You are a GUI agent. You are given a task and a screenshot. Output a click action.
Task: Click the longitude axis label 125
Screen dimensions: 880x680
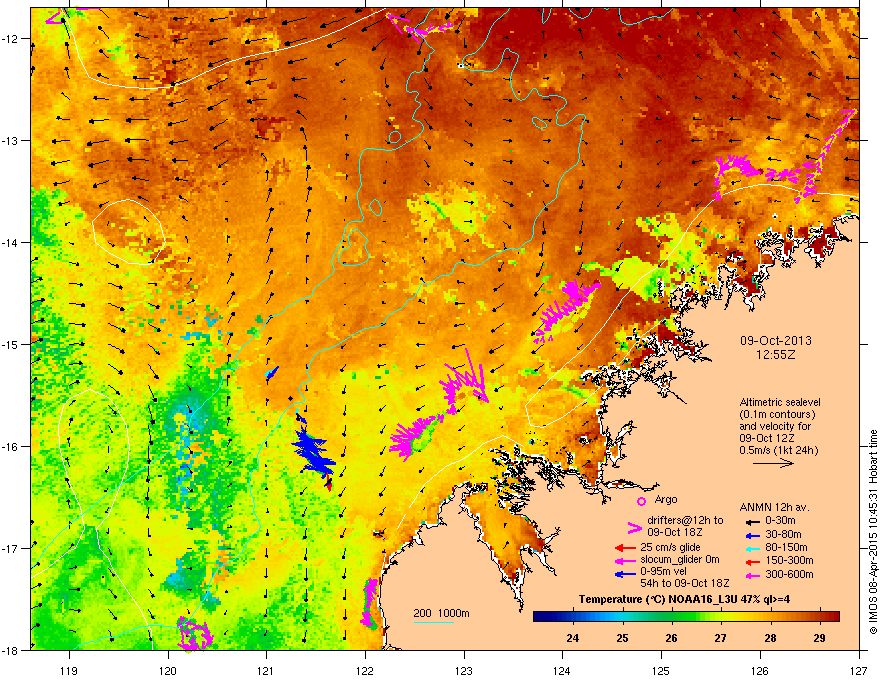point(661,670)
